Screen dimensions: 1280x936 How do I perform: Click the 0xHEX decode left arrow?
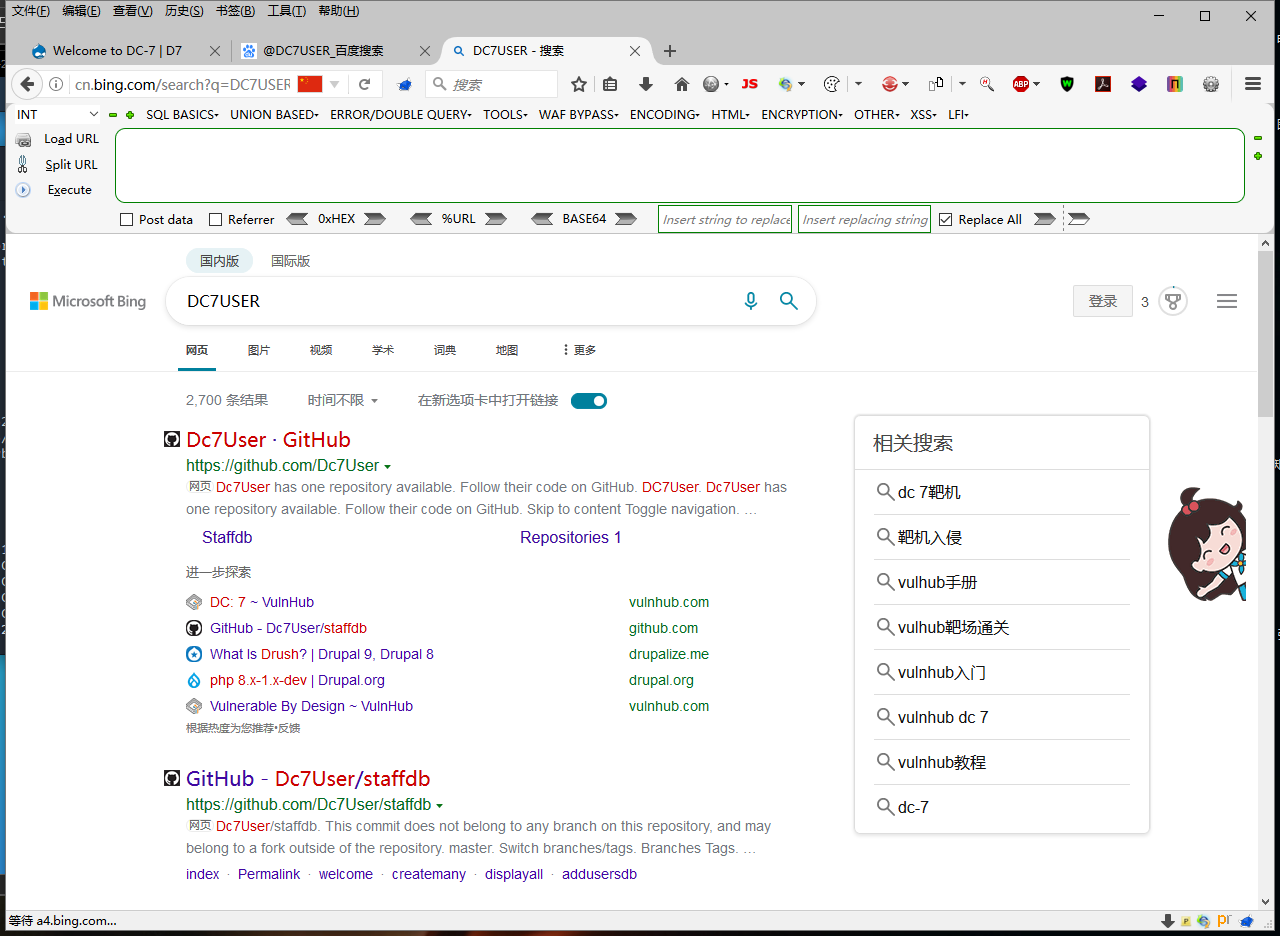[x=298, y=219]
